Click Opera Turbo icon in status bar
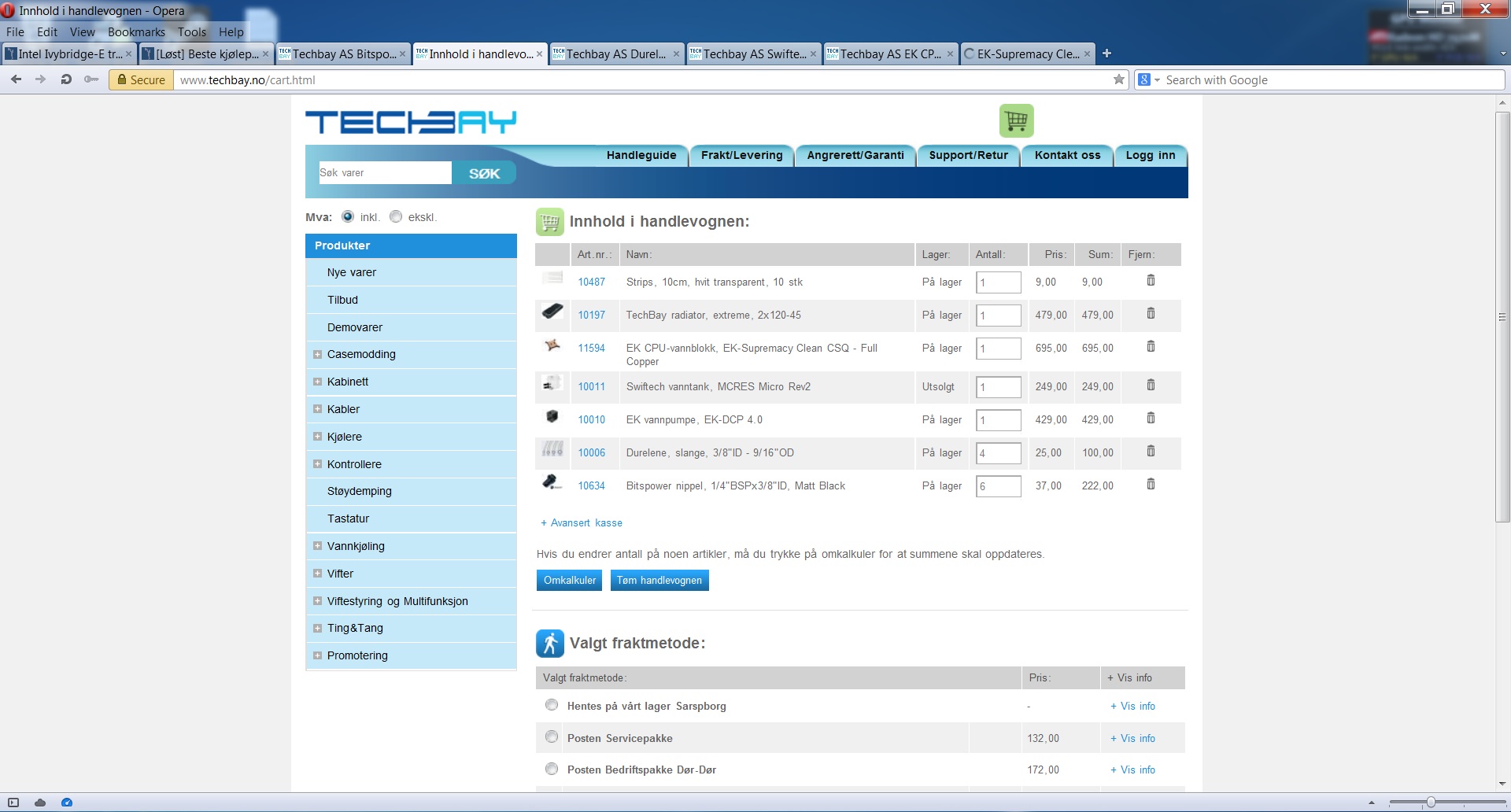The height and width of the screenshot is (812, 1511). pos(67,803)
